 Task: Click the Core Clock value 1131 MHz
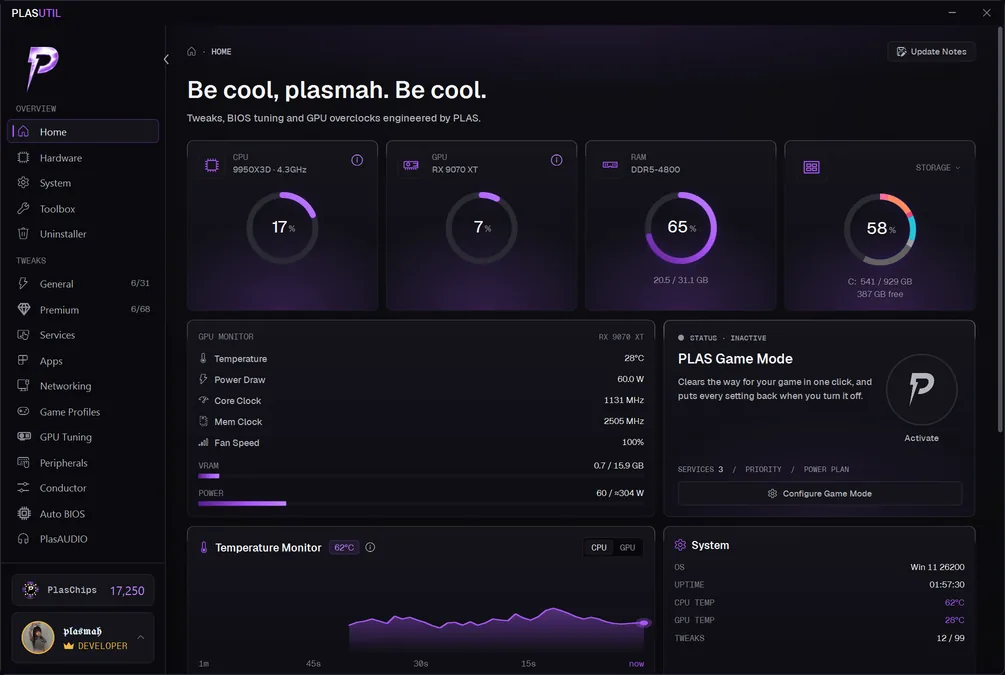pos(624,400)
